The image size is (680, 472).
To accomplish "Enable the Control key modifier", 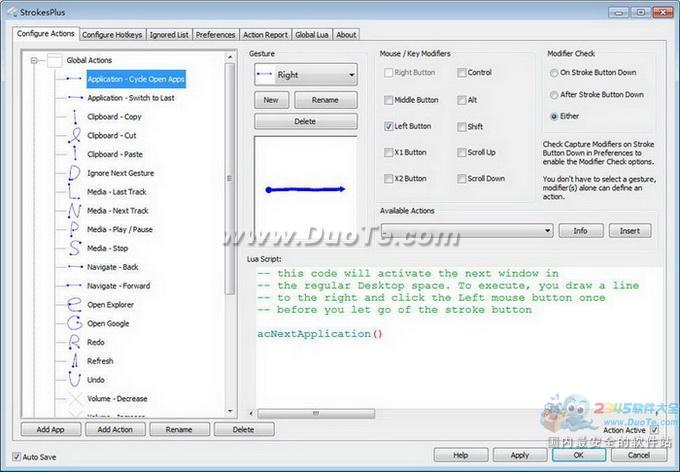I will [462, 72].
